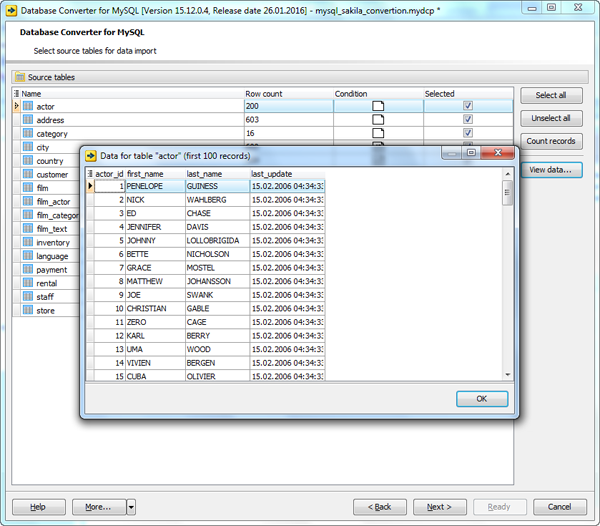This screenshot has height=526, width=600.
Task: Sort by last_update column header
Action: pos(287,174)
